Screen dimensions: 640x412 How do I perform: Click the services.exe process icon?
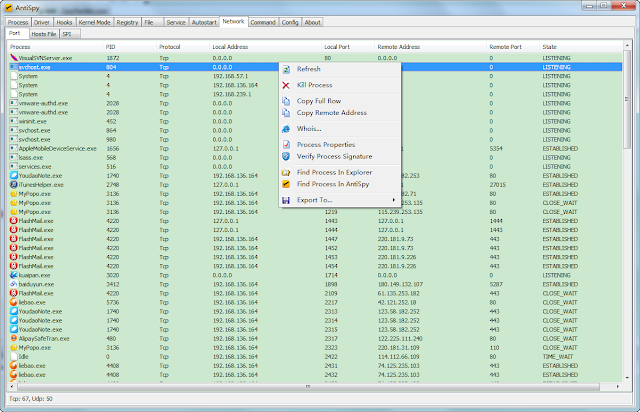14,167
